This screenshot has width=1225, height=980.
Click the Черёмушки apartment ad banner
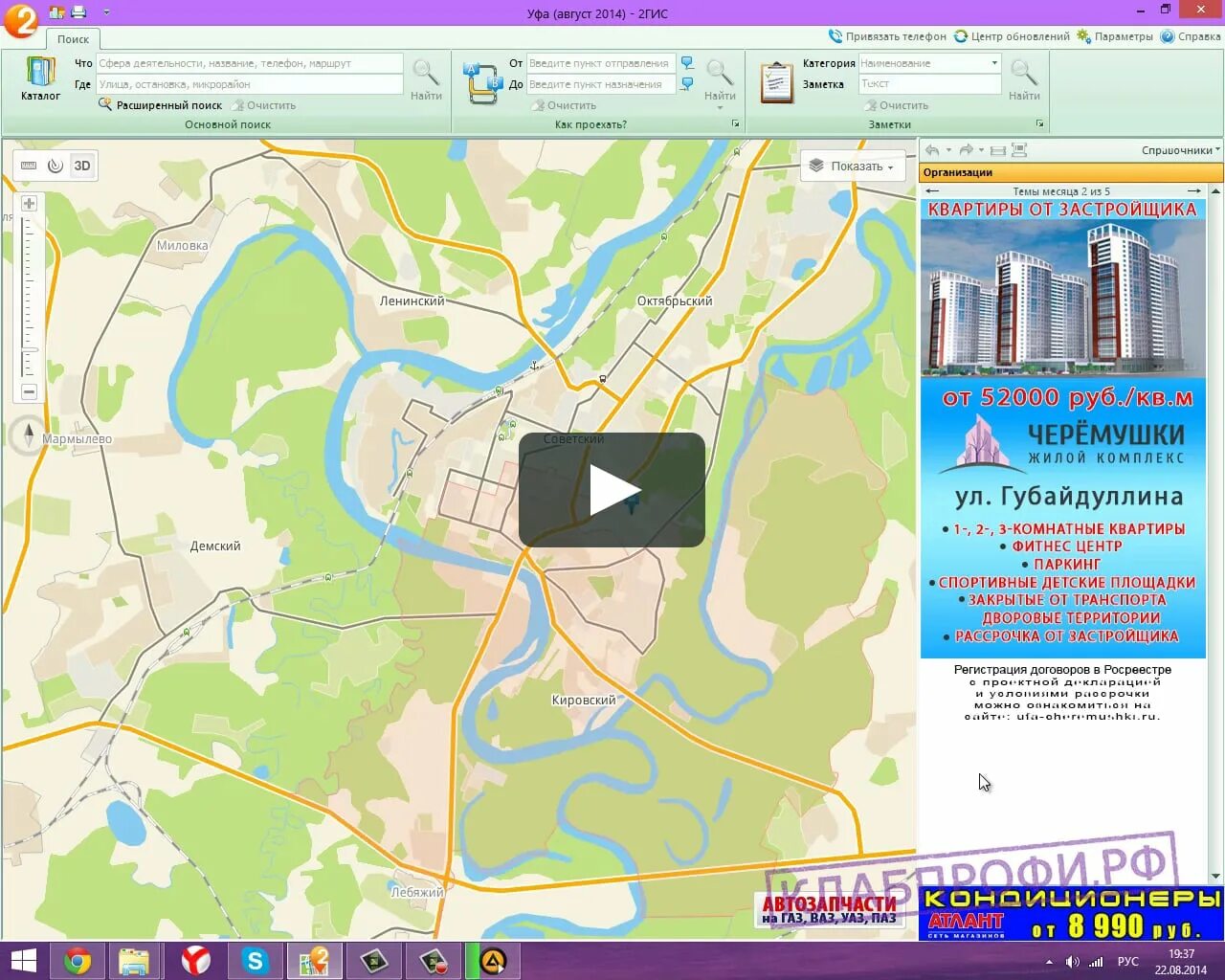pos(1063,428)
